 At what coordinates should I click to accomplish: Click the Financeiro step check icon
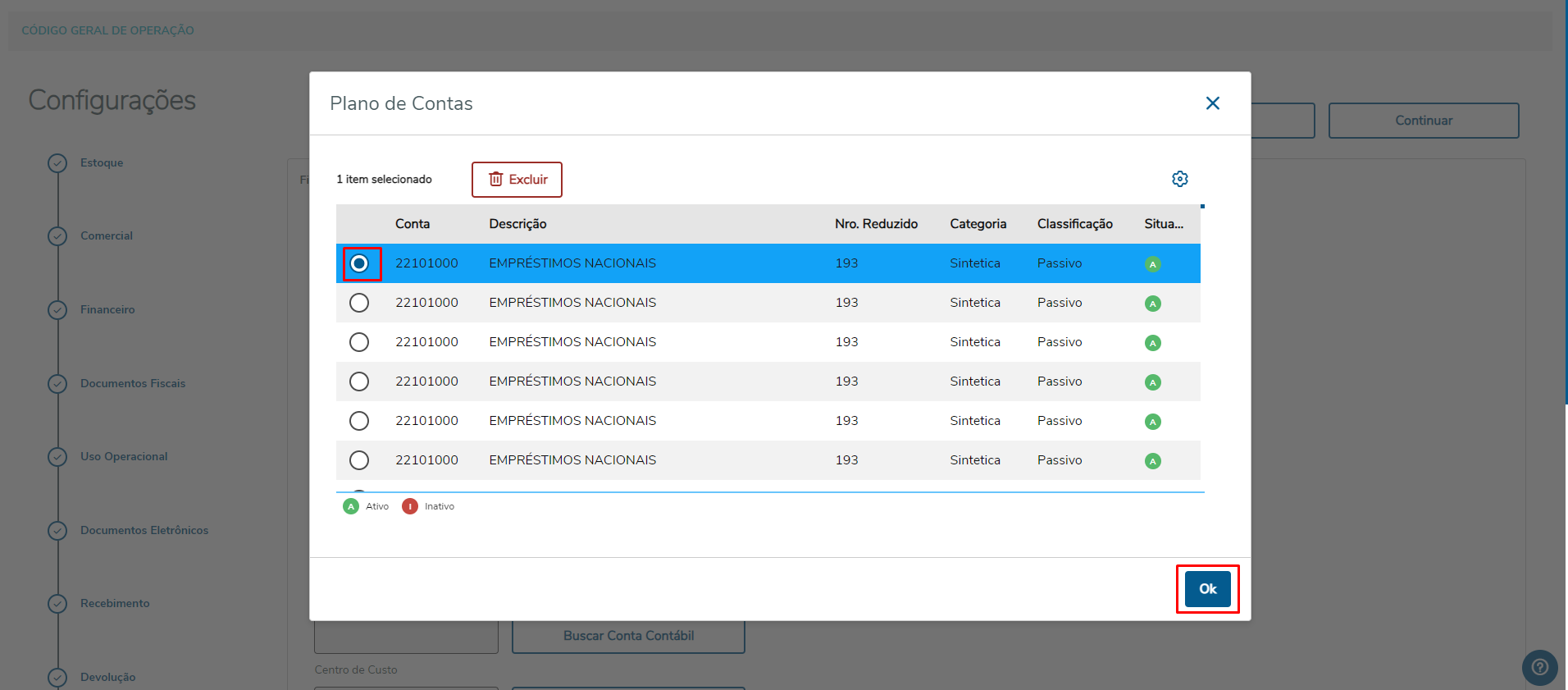[x=57, y=310]
